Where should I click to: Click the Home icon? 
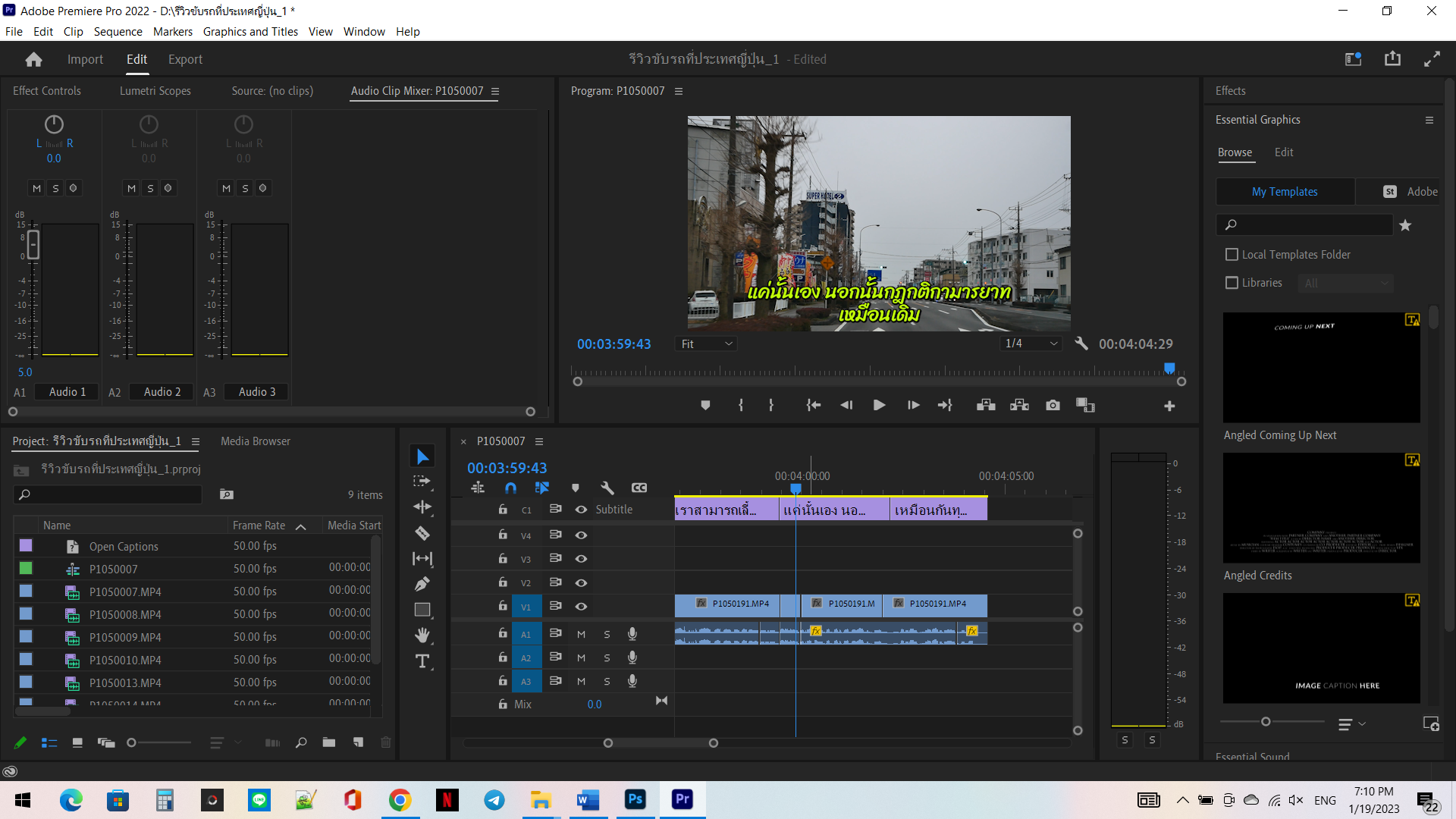tap(33, 59)
